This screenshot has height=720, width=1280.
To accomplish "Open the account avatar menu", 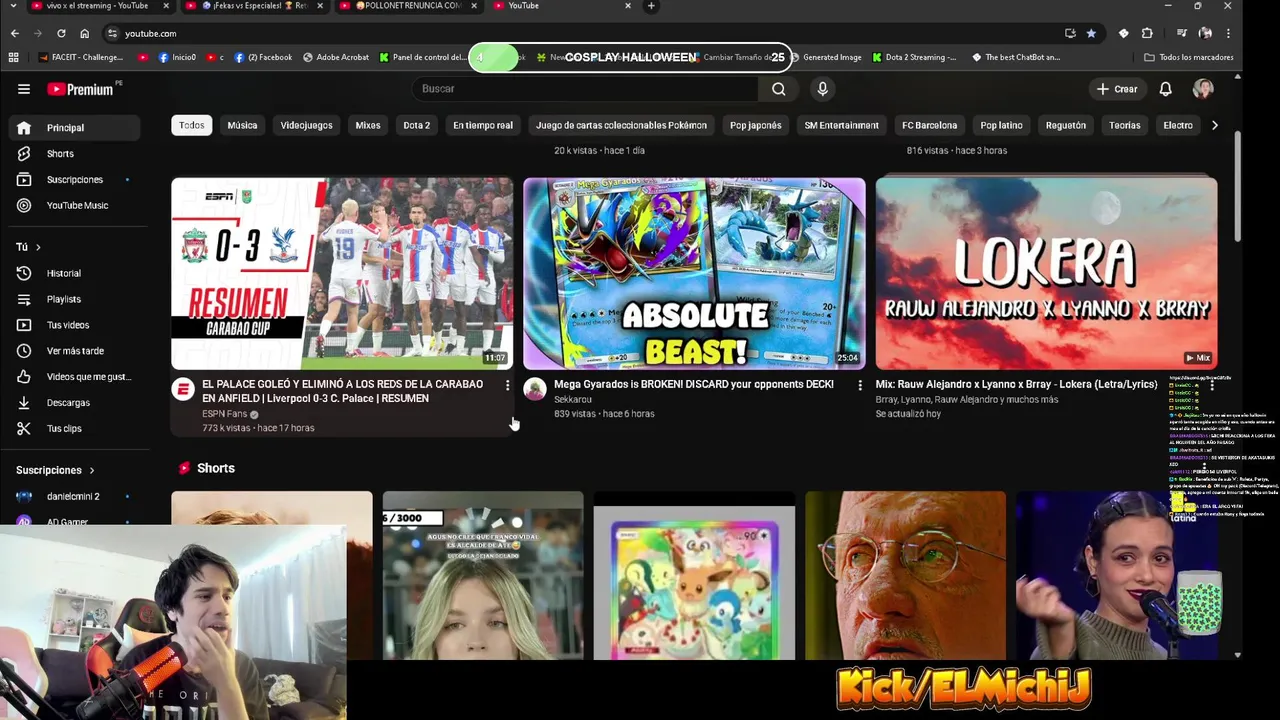I will 1203,89.
